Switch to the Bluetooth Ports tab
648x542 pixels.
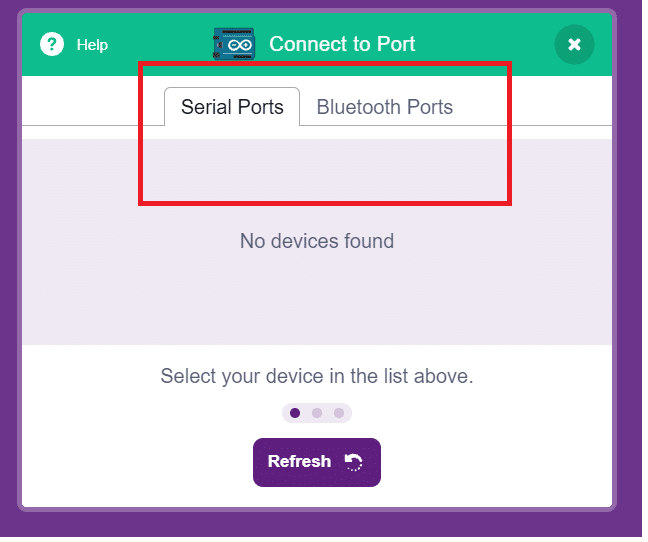pyautogui.click(x=385, y=107)
